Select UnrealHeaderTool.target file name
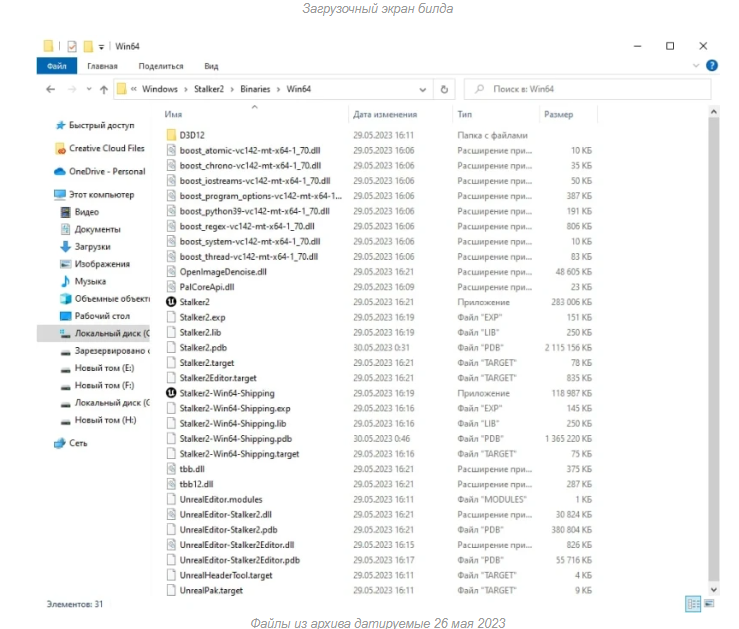The height and width of the screenshot is (629, 739). pos(226,575)
